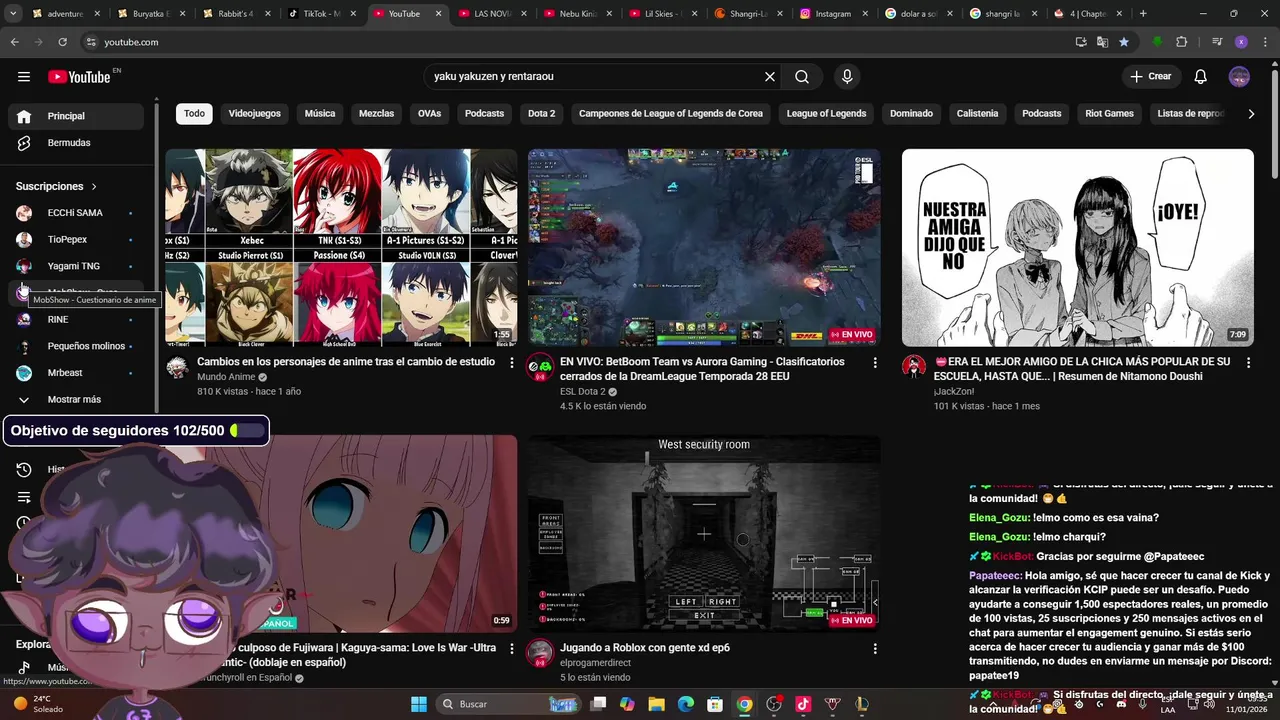Open the anime studio change video thumbnail

(341, 248)
